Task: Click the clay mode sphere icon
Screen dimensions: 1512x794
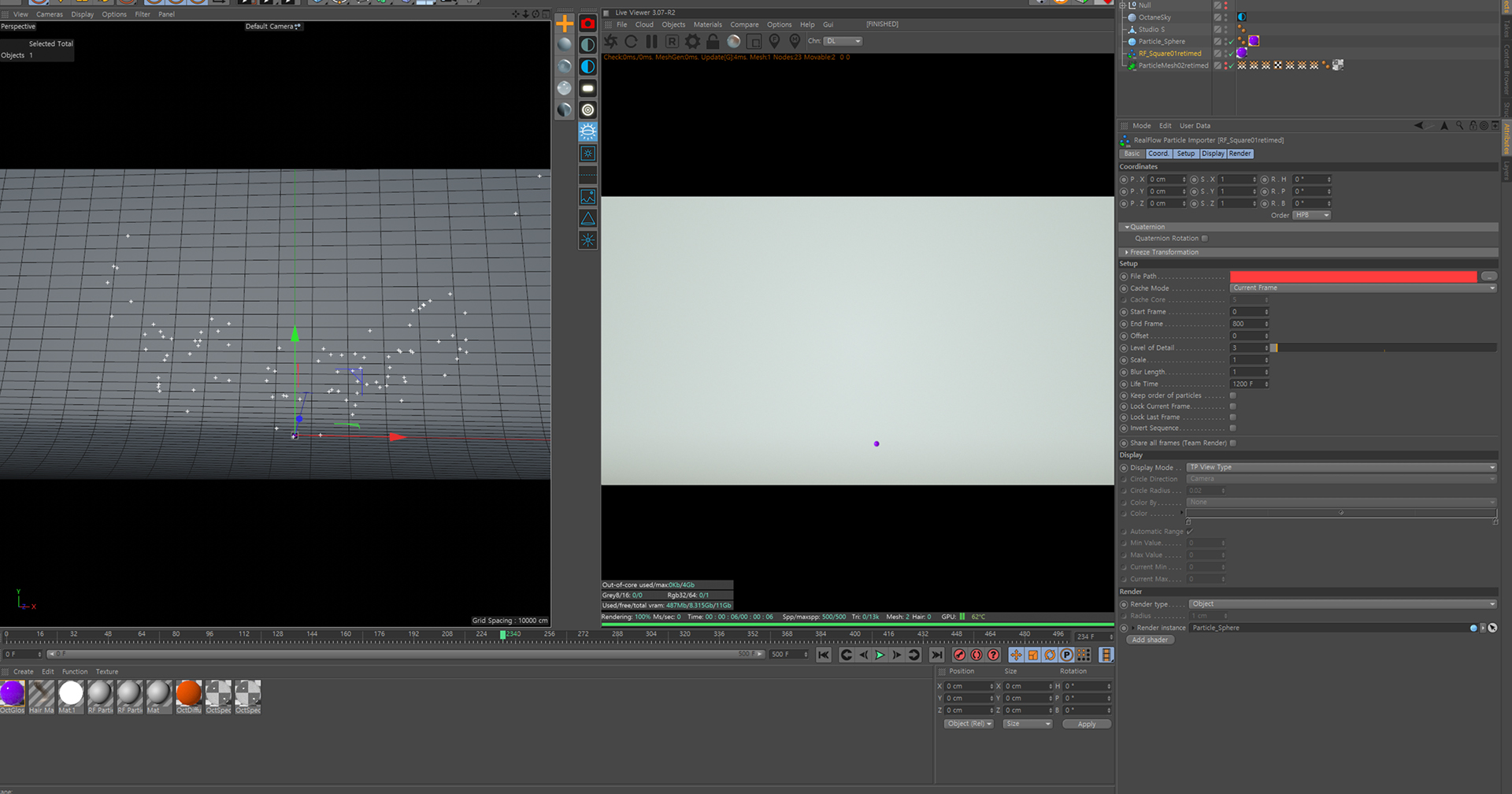Action: point(734,41)
